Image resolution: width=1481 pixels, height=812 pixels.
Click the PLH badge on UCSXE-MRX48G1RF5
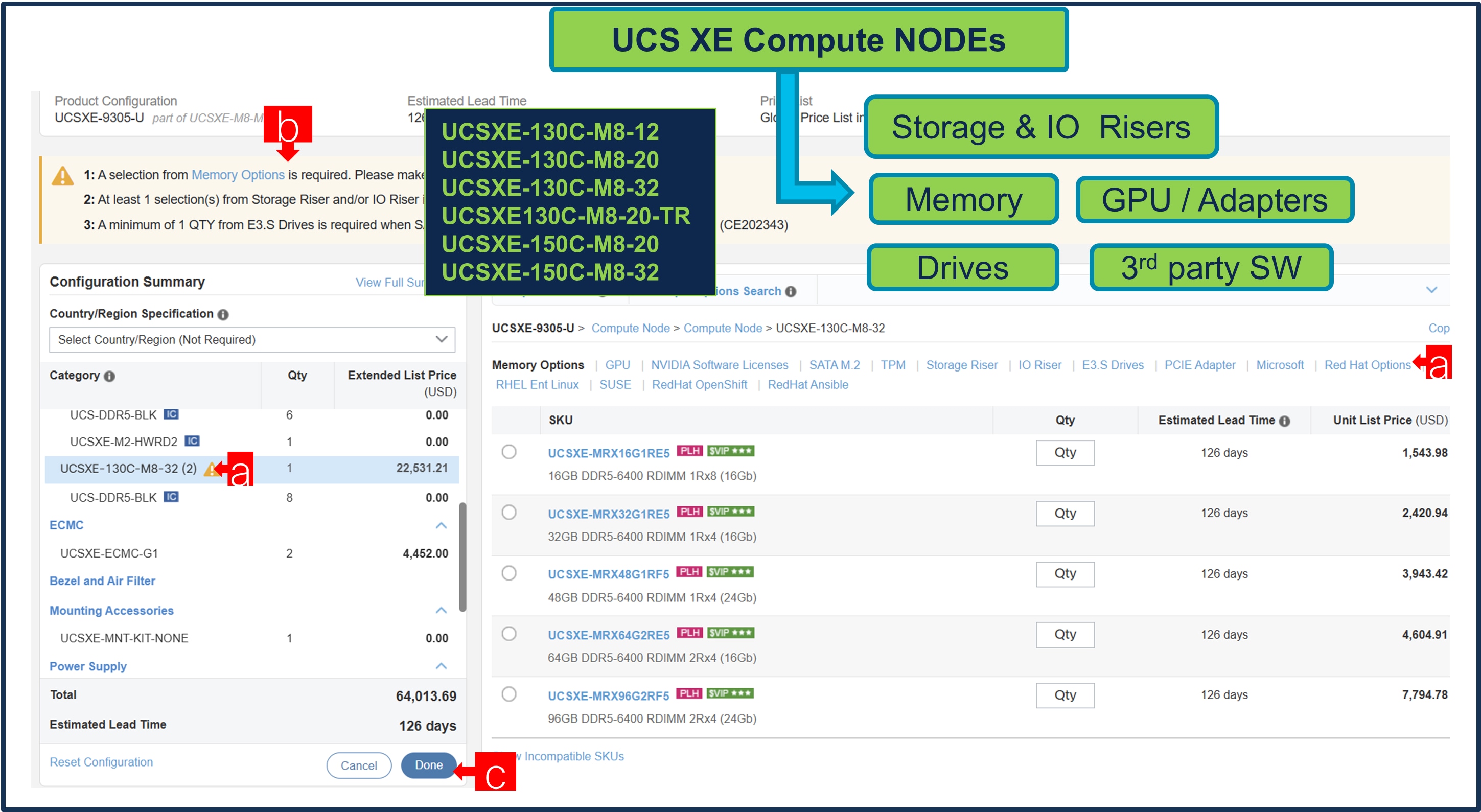[689, 572]
